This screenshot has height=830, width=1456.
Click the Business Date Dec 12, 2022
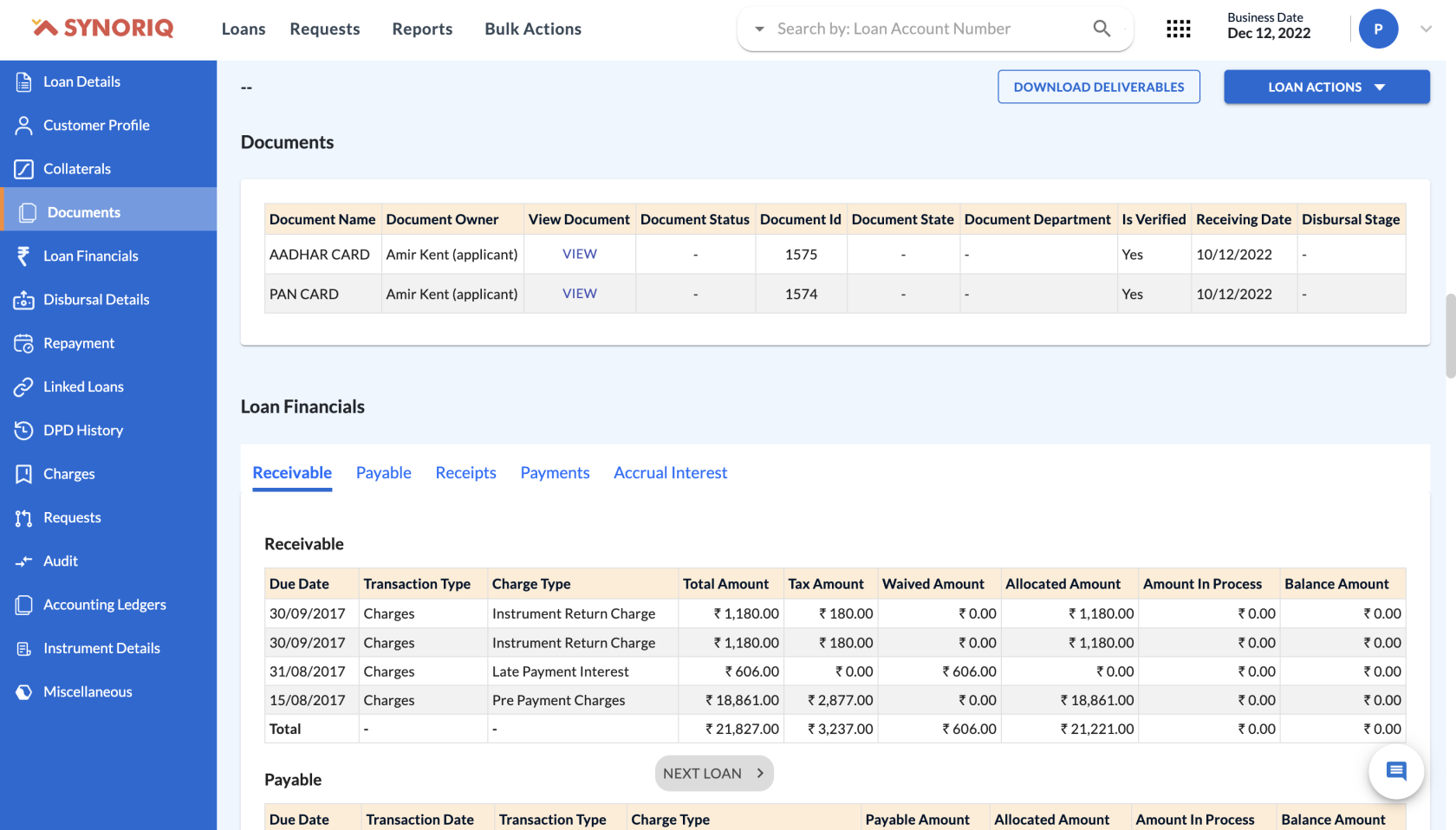click(x=1269, y=26)
